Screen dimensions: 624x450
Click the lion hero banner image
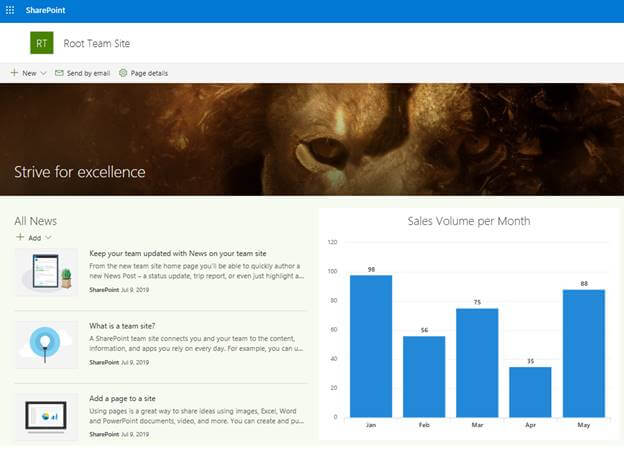click(312, 139)
